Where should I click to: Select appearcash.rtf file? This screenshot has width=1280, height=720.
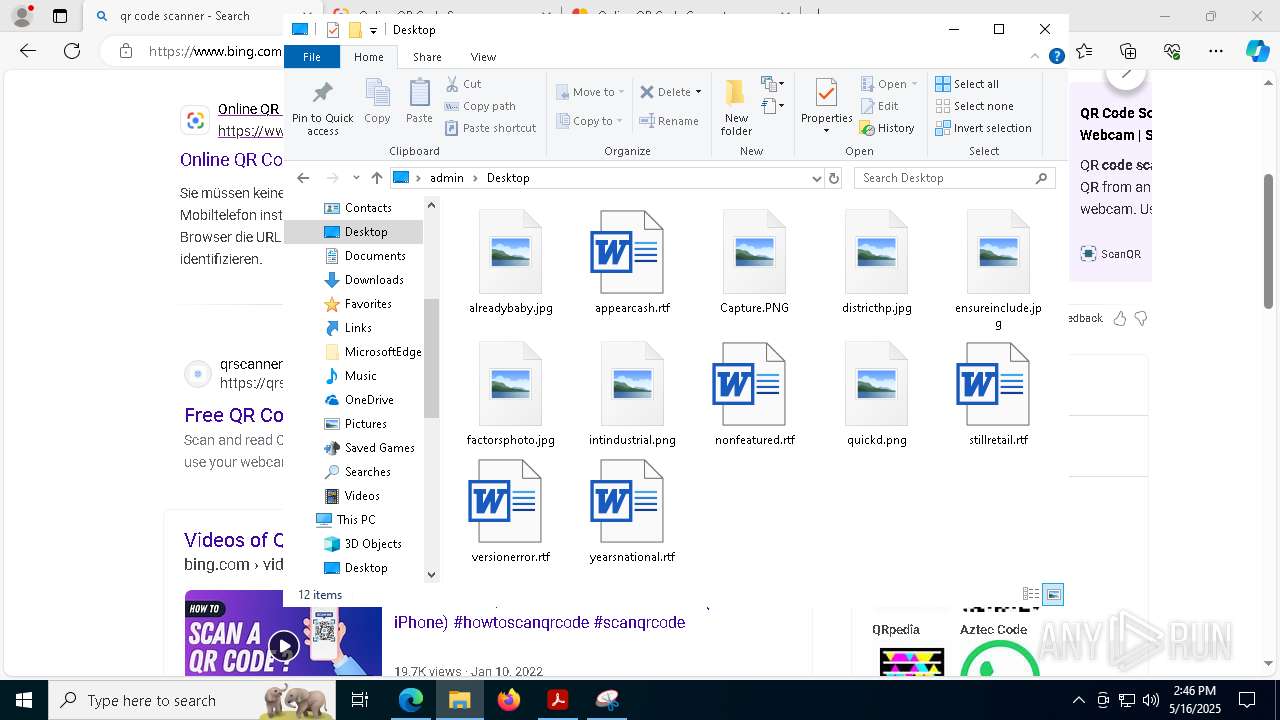632,262
